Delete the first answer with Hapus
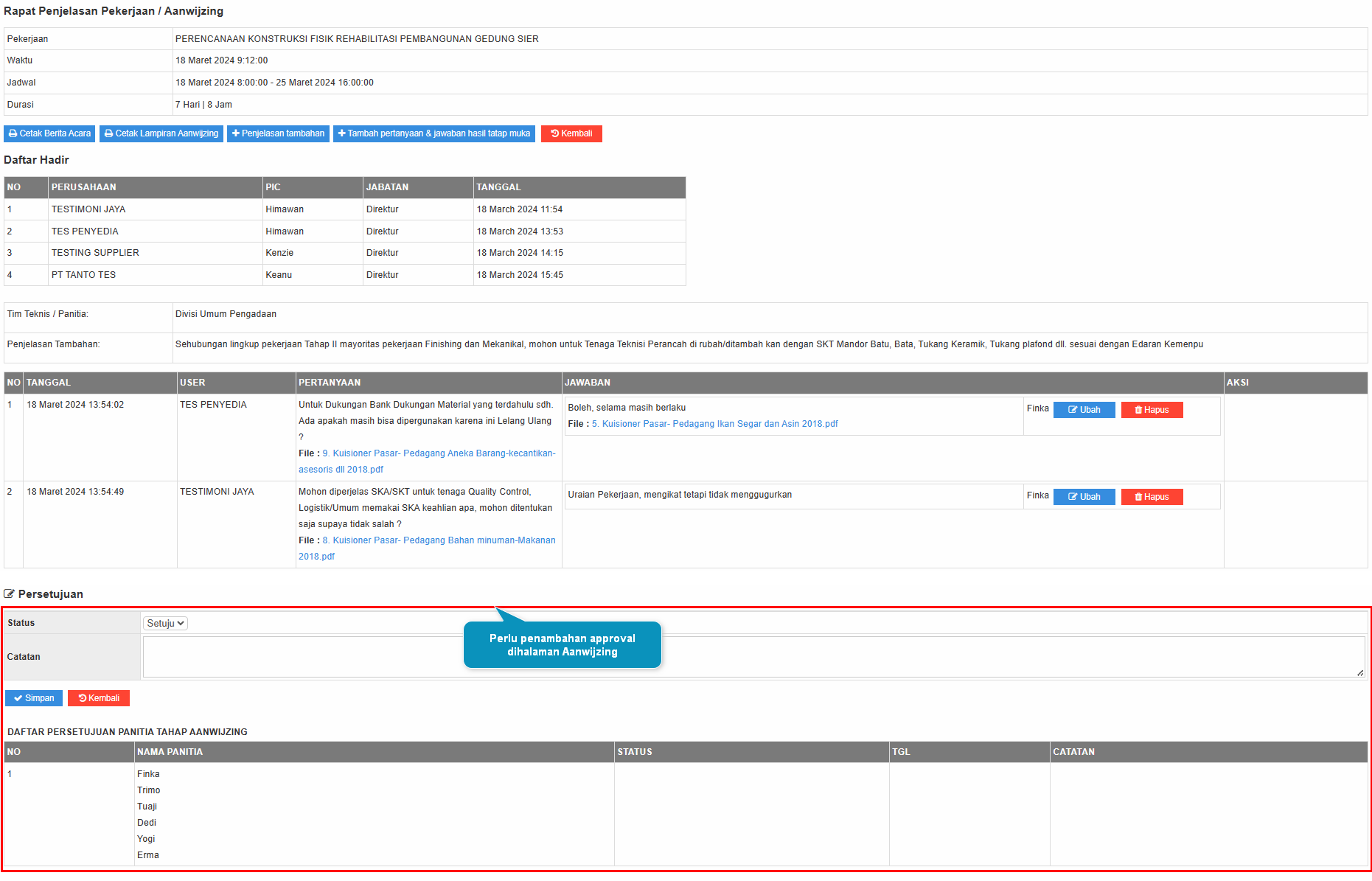1372x881 pixels. (1151, 410)
